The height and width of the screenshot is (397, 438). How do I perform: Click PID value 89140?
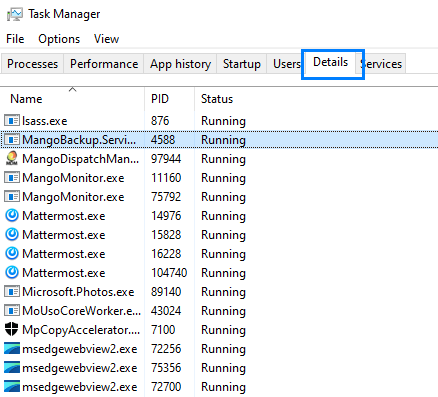(x=166, y=292)
